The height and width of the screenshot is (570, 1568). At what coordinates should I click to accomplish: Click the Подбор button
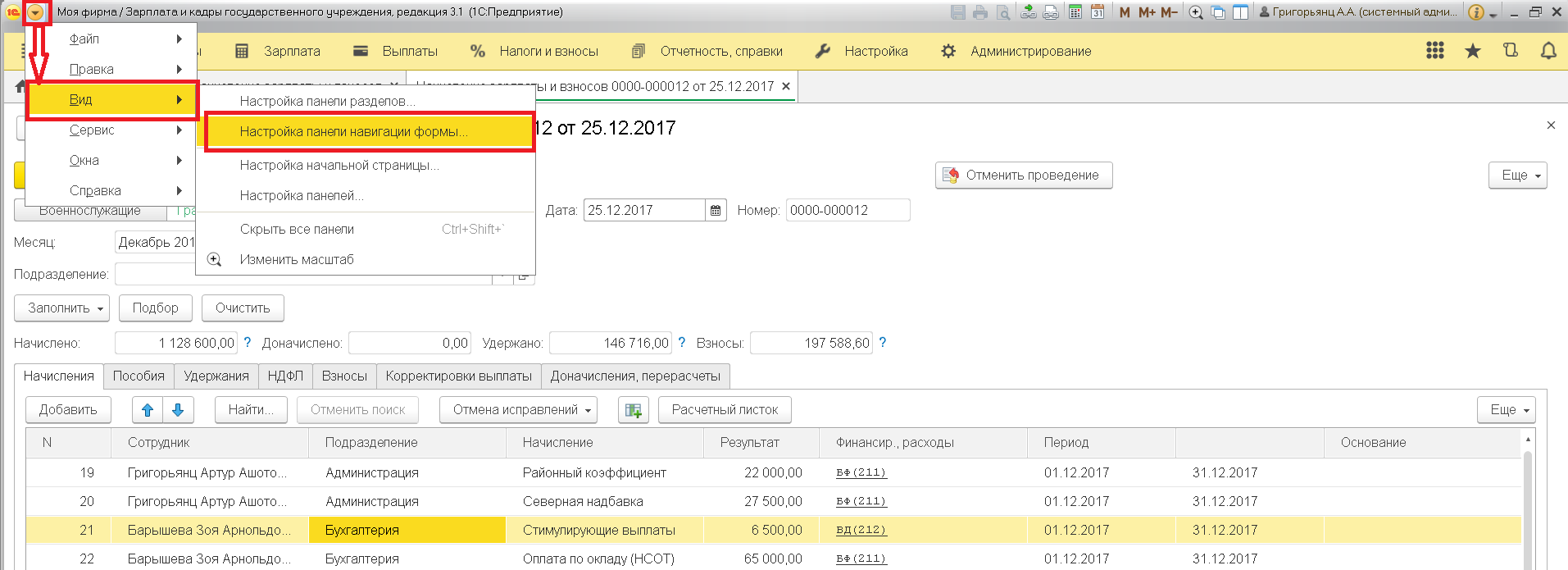[x=155, y=308]
